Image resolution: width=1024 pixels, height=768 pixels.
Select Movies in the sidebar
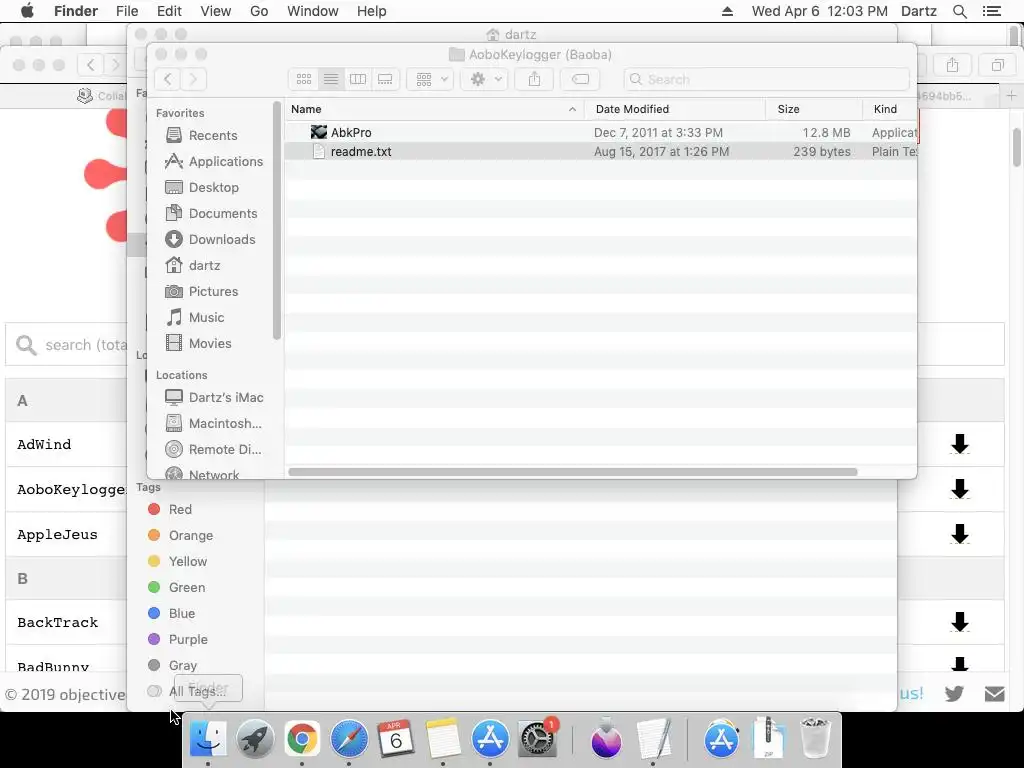[x=198, y=344]
